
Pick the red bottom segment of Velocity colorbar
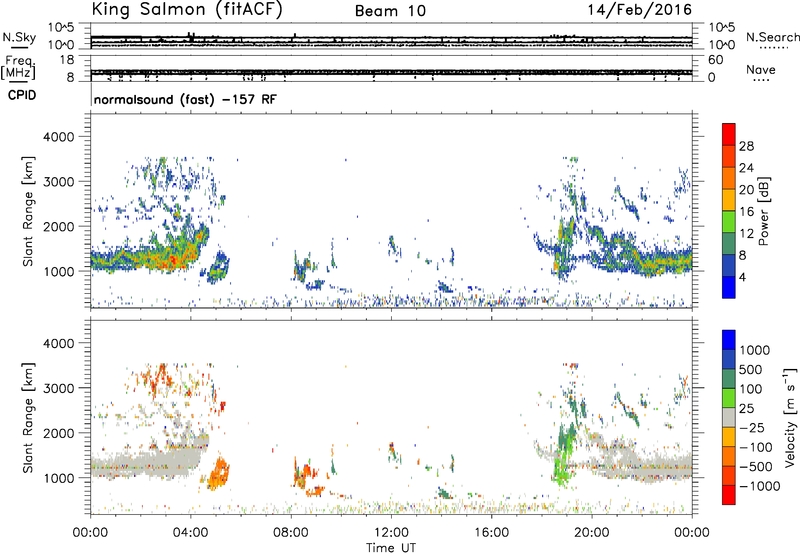(x=729, y=494)
